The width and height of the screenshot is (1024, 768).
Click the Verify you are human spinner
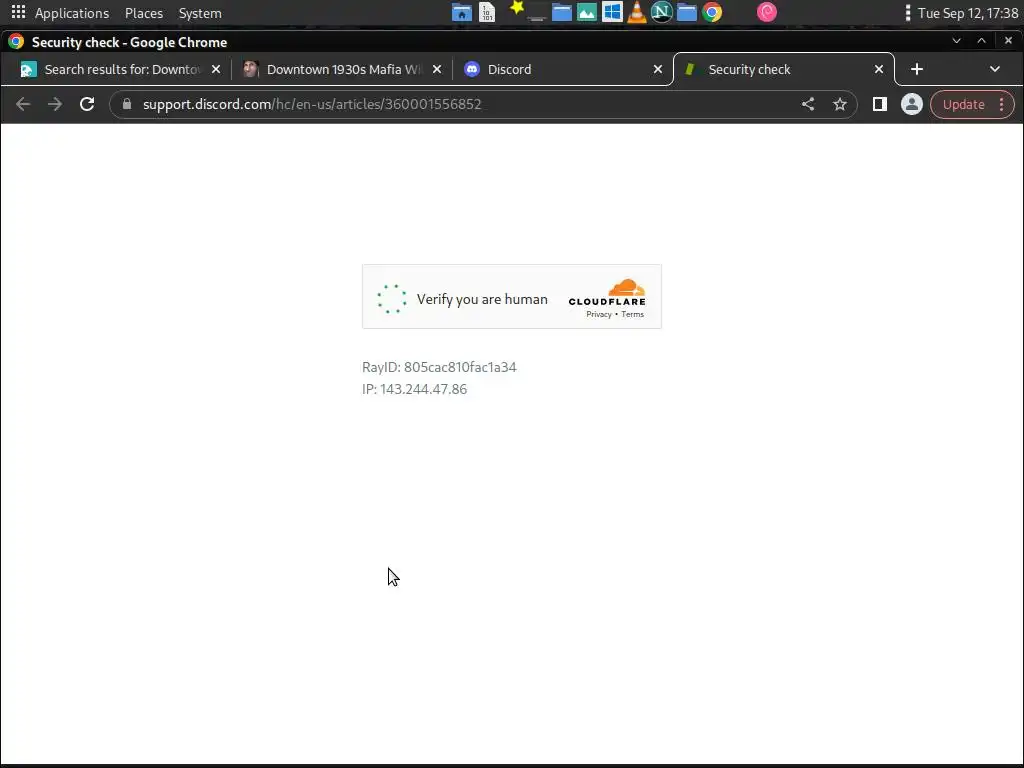(392, 299)
